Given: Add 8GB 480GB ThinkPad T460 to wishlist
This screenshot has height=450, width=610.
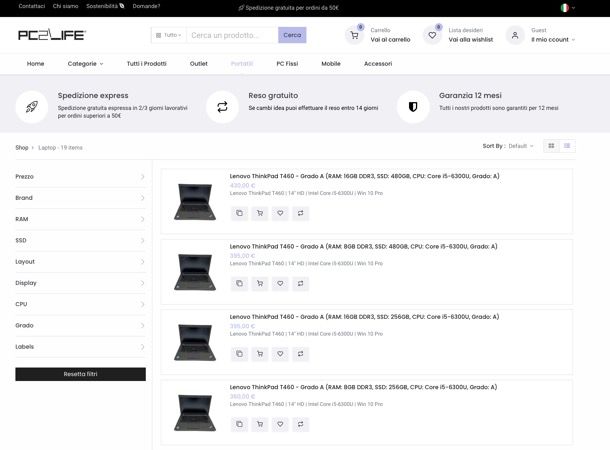Looking at the screenshot, I should coord(280,284).
